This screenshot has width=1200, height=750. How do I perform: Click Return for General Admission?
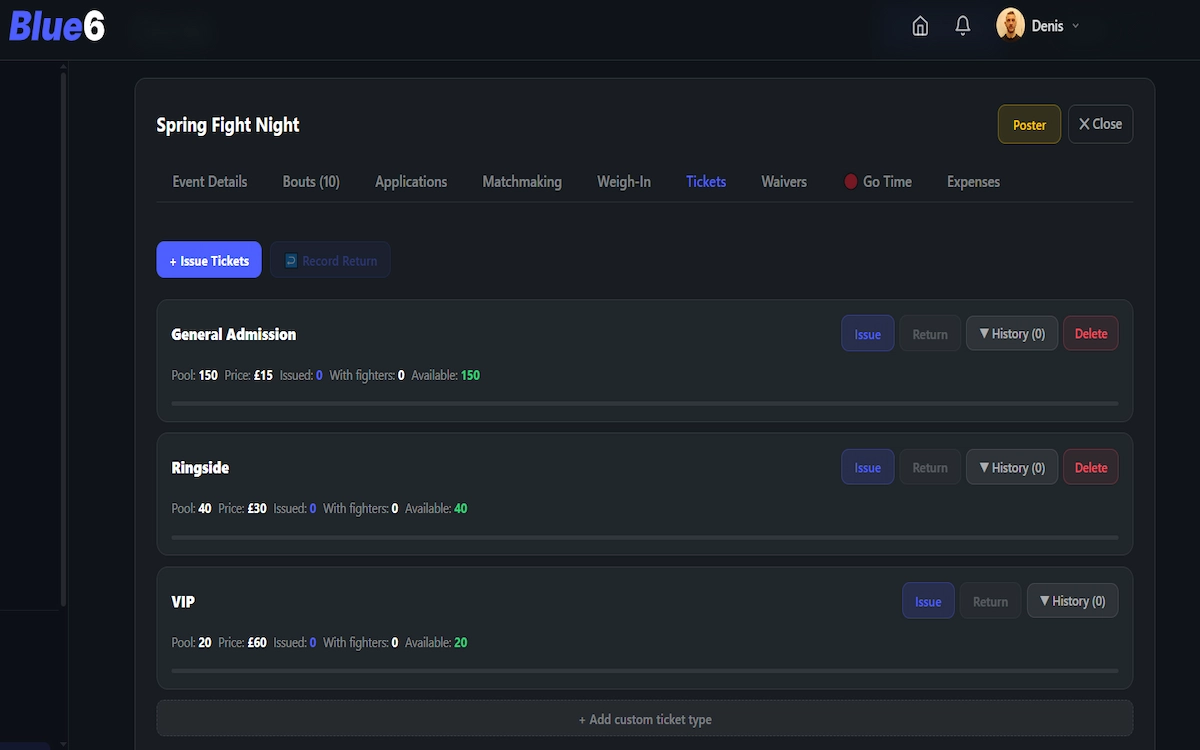coord(930,334)
